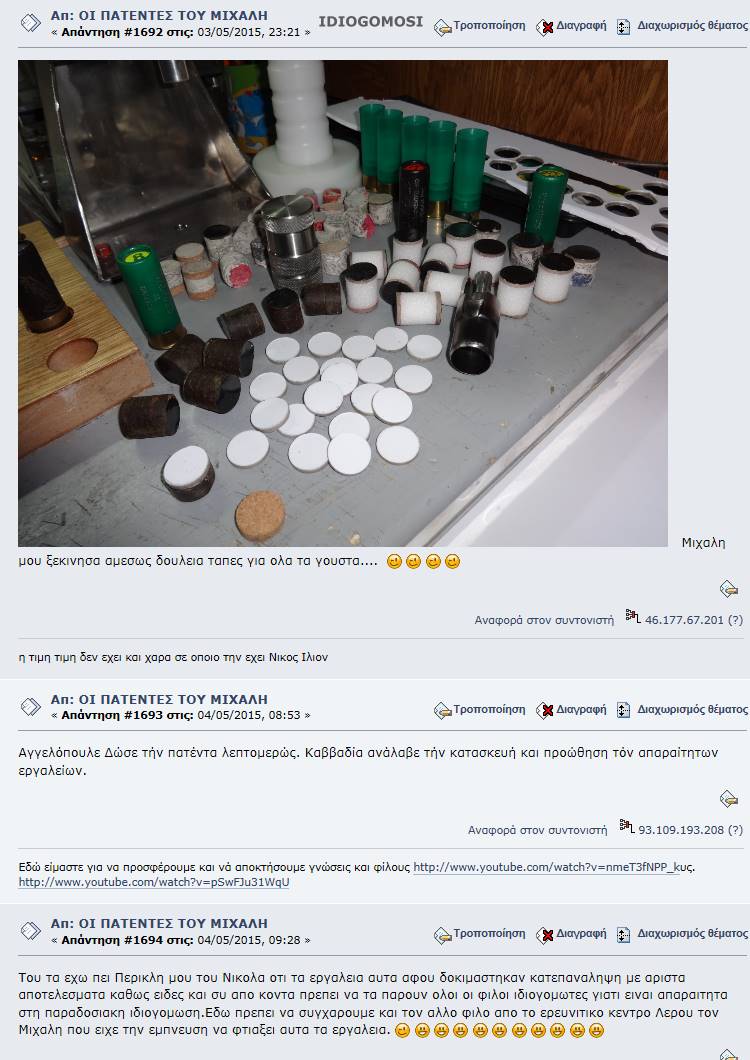Viewport: 750px width, 1060px height.
Task: Report reply #1692 to the moderator
Action: coord(544,620)
